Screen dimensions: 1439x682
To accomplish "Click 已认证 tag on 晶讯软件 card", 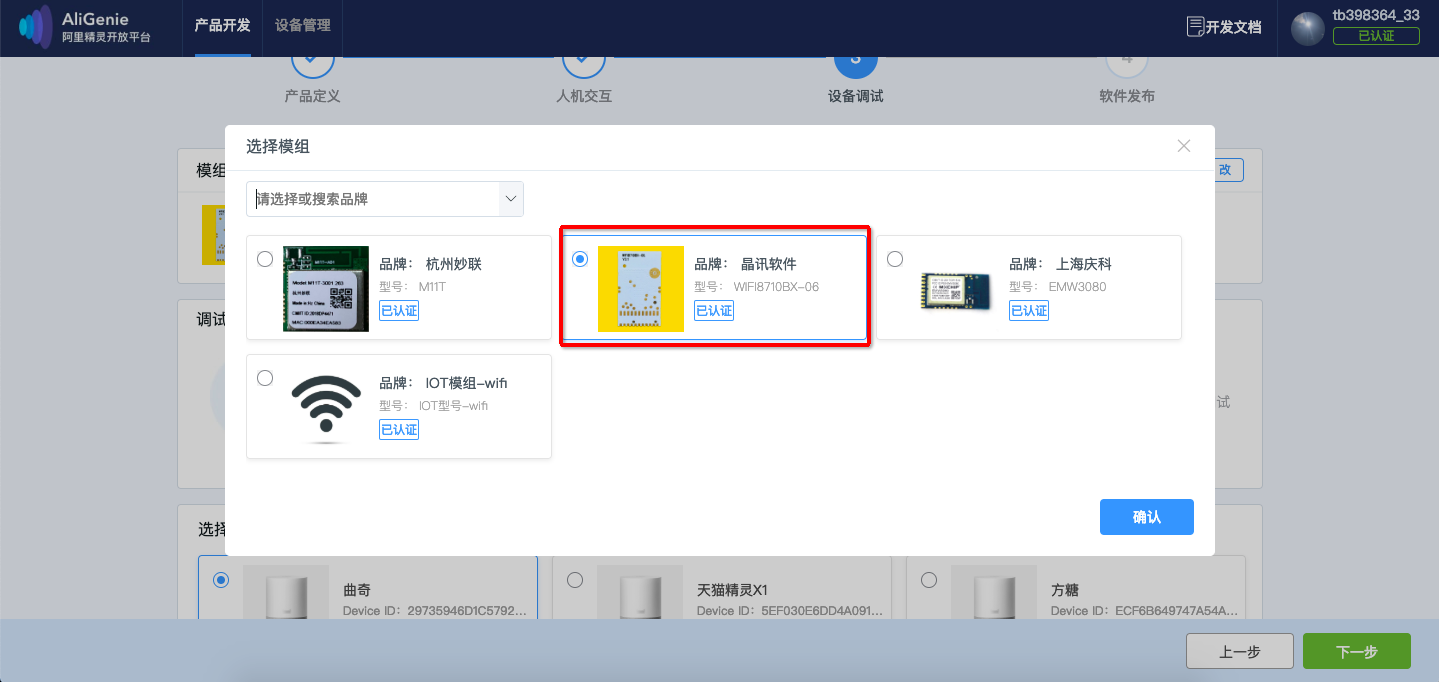I will 714,311.
